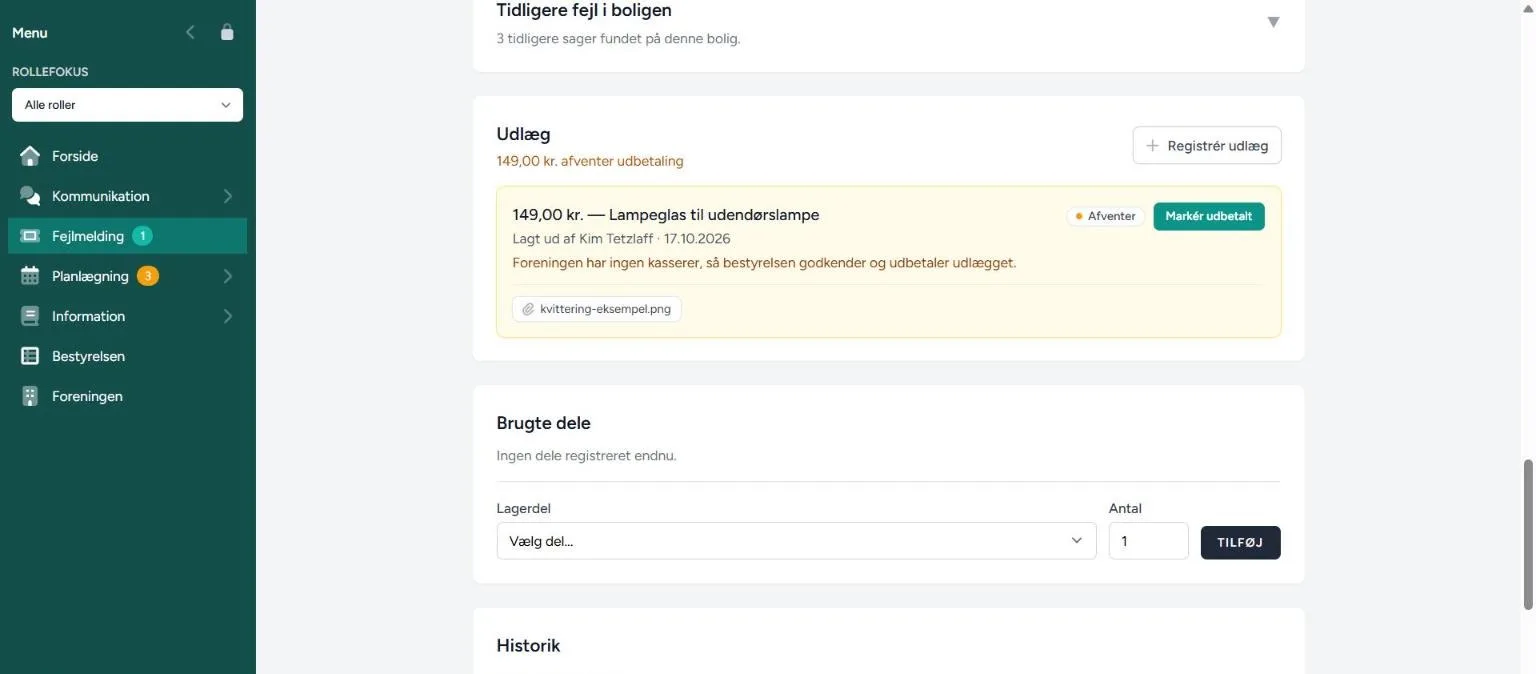Open the kvittering-eksempel.png attachment
1536x674 pixels.
coord(597,309)
